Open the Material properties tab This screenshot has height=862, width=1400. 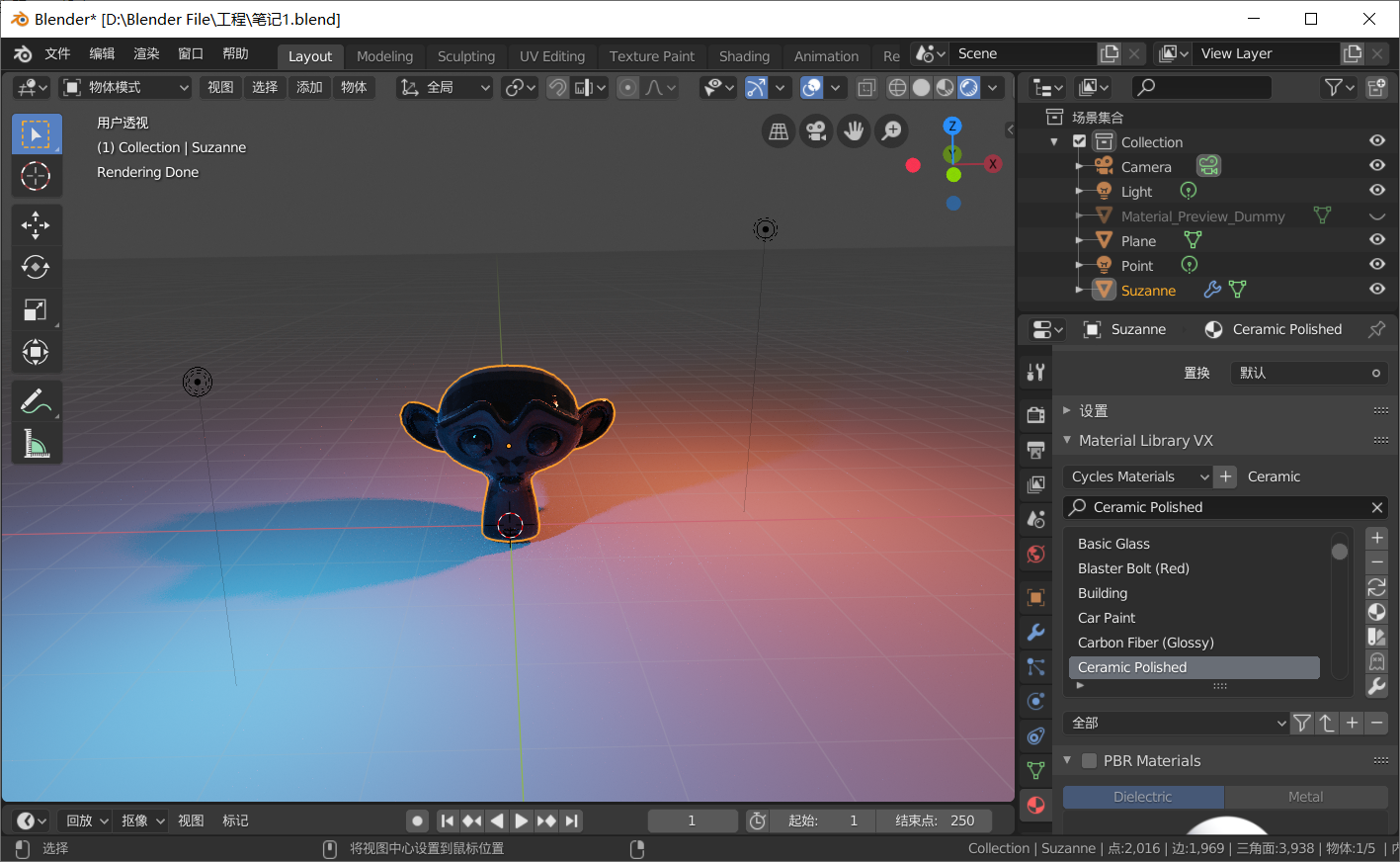(1035, 805)
